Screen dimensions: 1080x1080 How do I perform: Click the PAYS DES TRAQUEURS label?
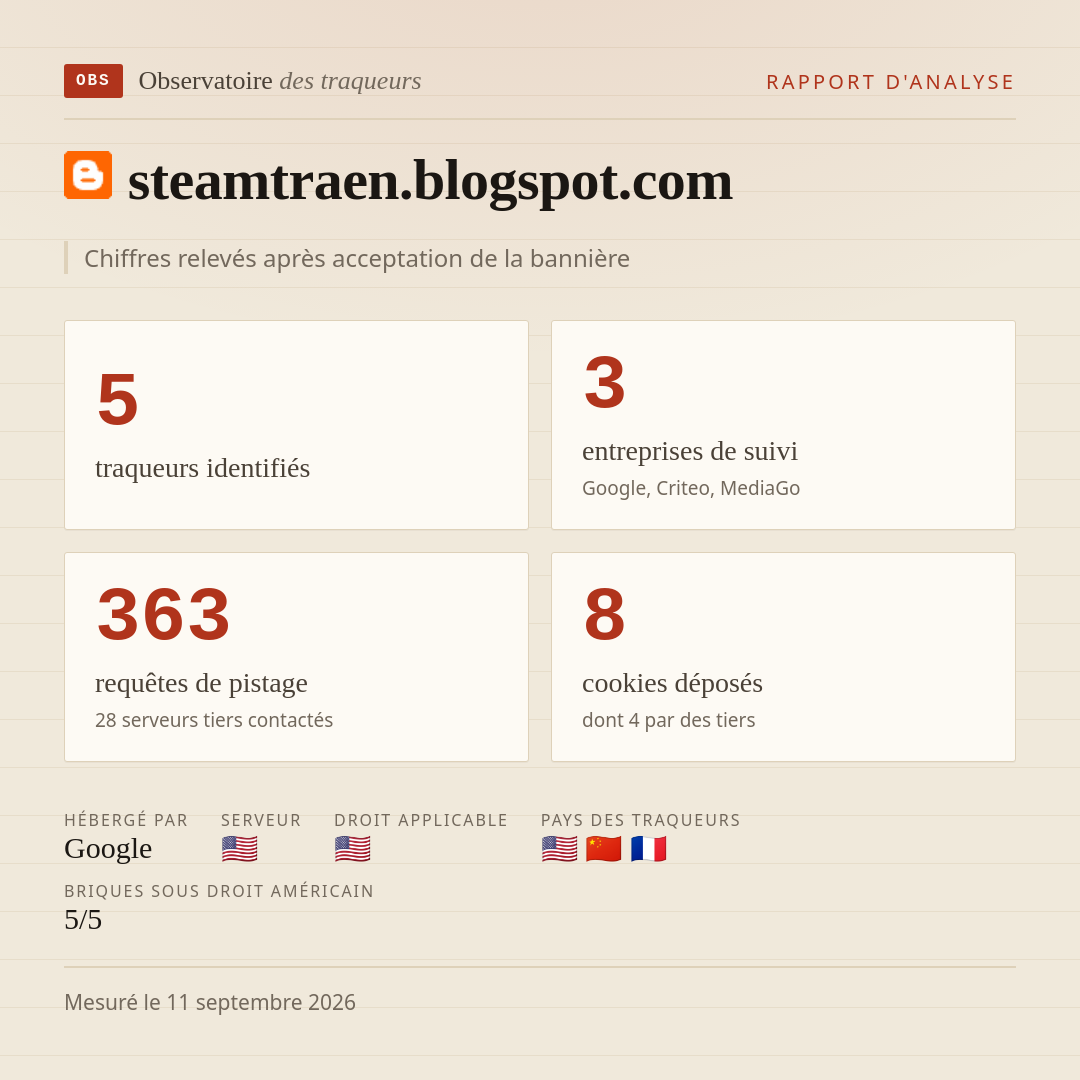(641, 820)
